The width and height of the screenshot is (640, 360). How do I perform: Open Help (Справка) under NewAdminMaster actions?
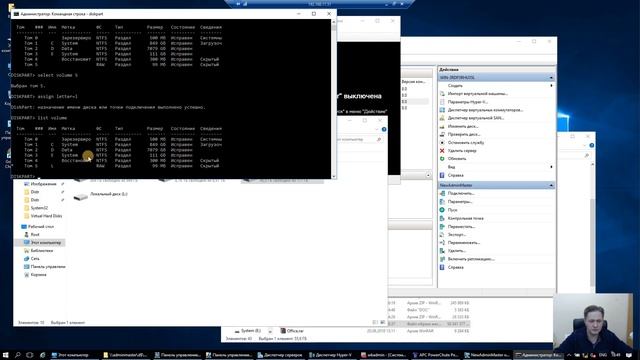coord(455,267)
